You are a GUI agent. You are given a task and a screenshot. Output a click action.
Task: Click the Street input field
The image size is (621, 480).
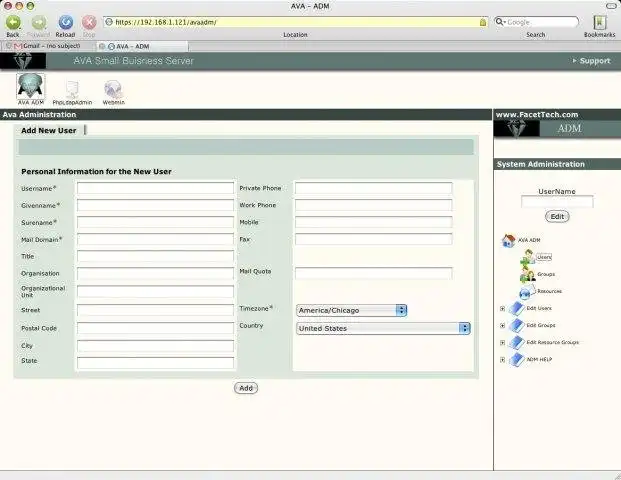click(x=155, y=310)
